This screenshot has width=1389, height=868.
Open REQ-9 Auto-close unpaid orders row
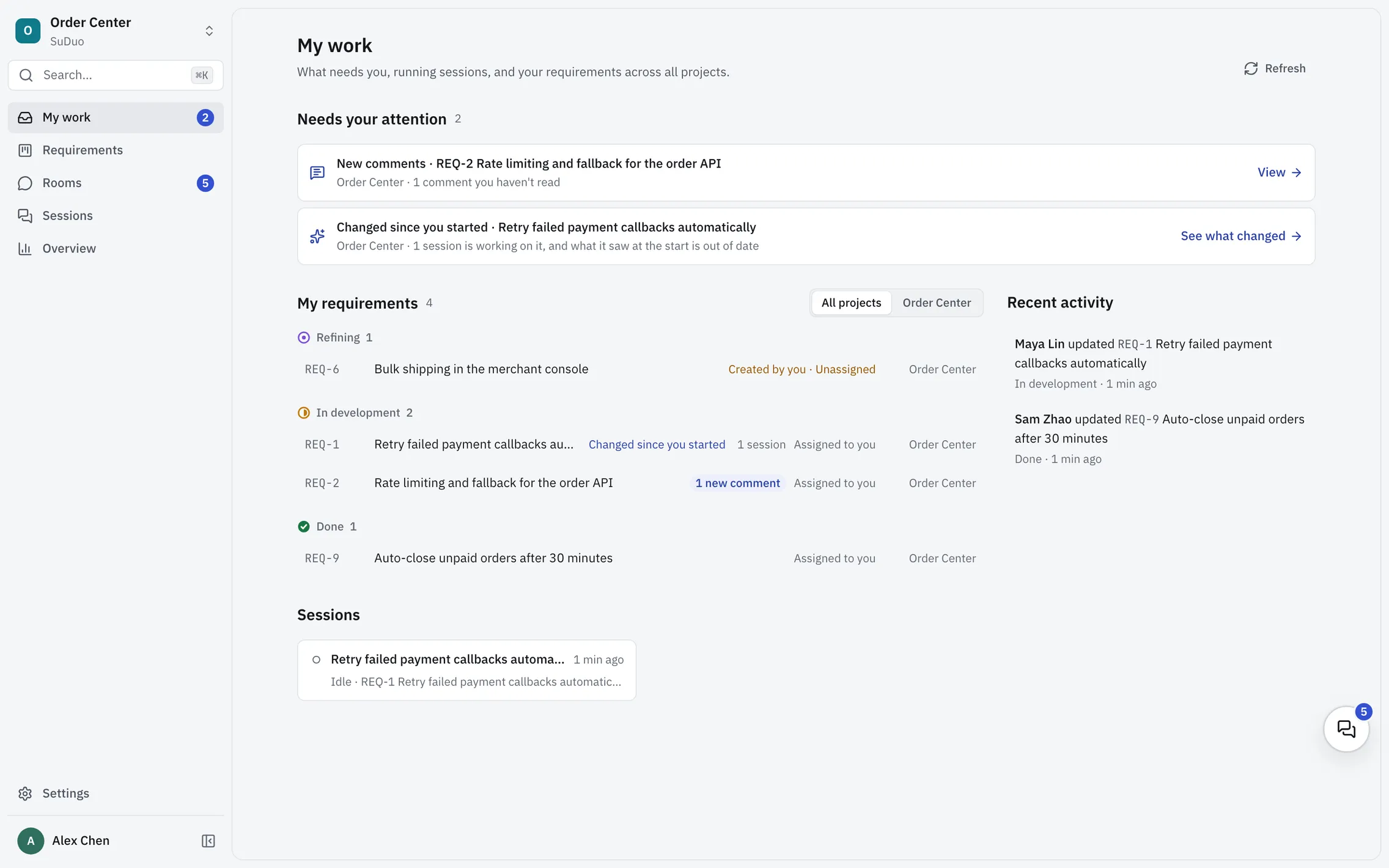click(640, 558)
